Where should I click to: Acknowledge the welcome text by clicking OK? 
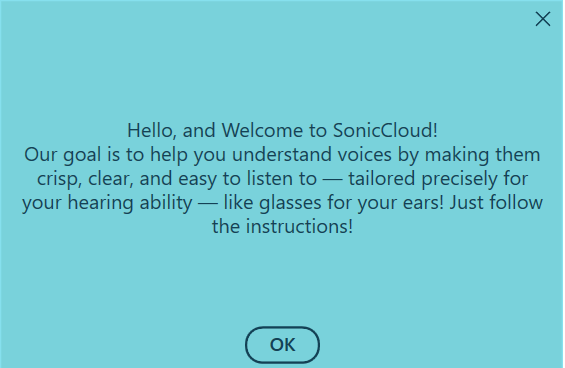click(x=282, y=345)
